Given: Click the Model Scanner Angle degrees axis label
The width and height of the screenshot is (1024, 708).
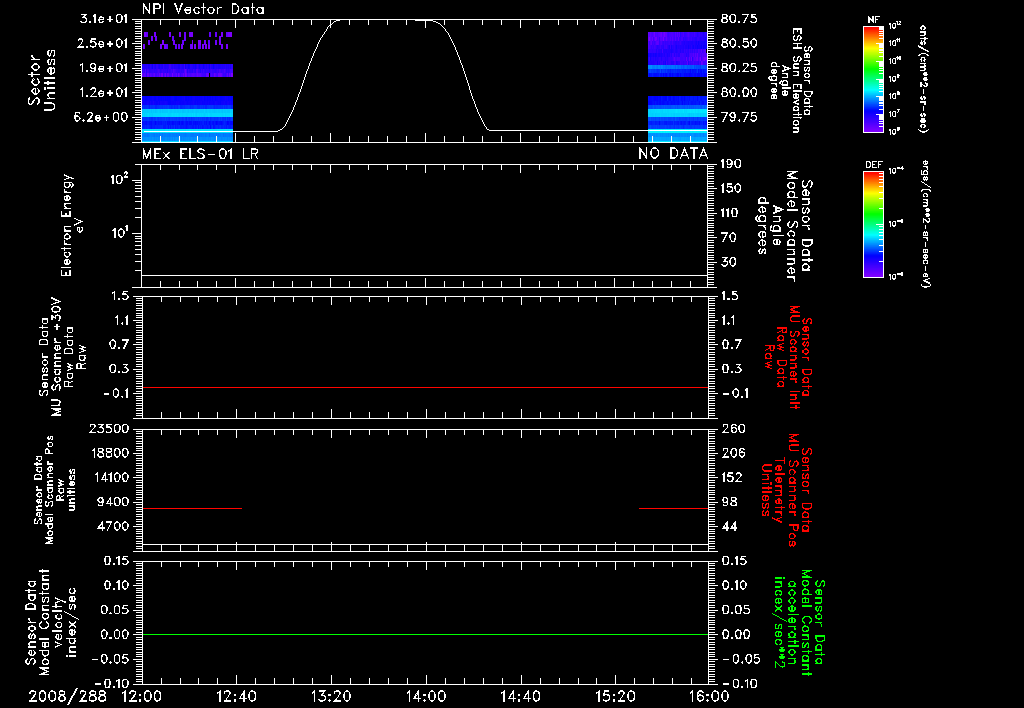Looking at the screenshot, I should tap(783, 225).
